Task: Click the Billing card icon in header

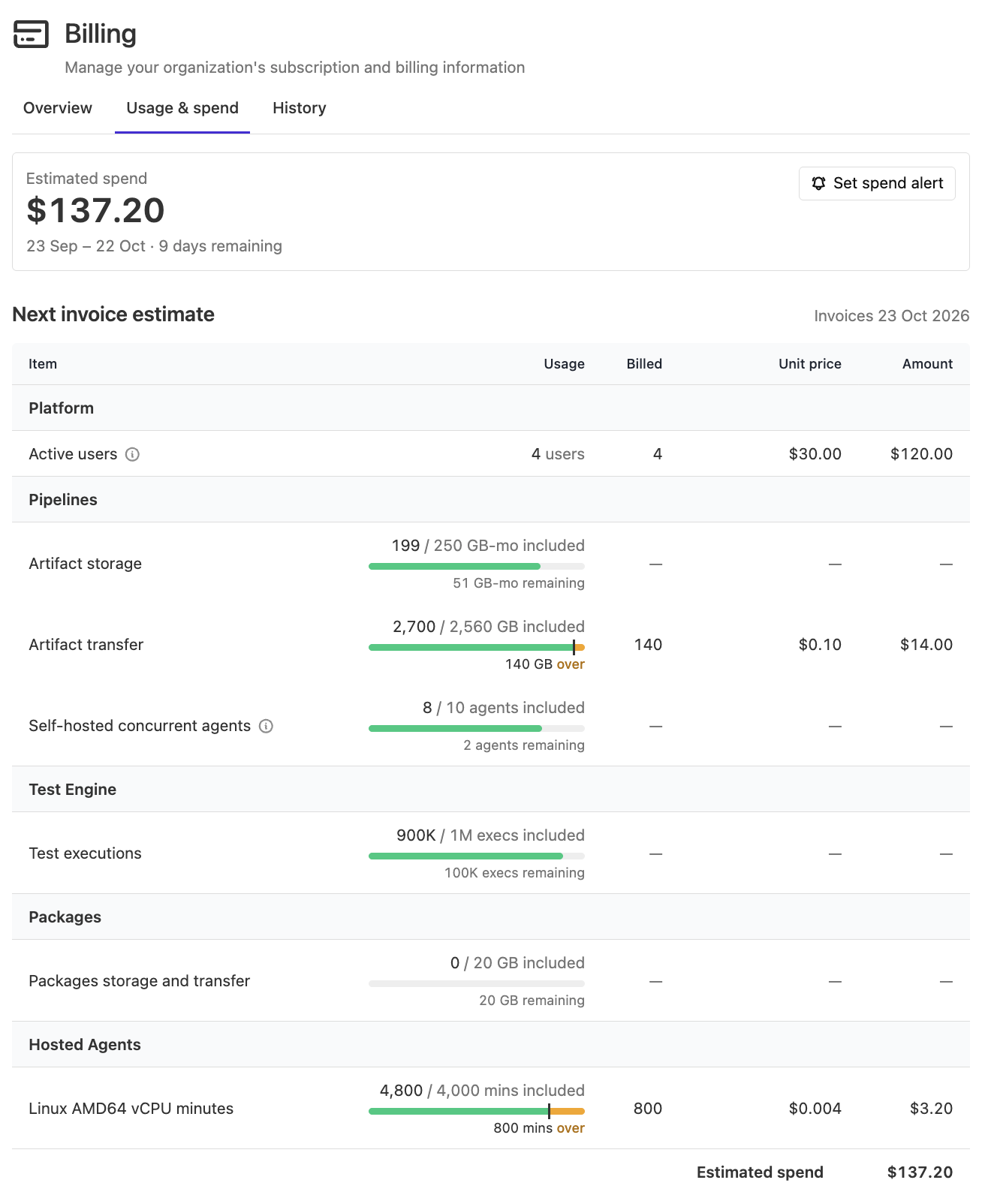Action: (31, 34)
